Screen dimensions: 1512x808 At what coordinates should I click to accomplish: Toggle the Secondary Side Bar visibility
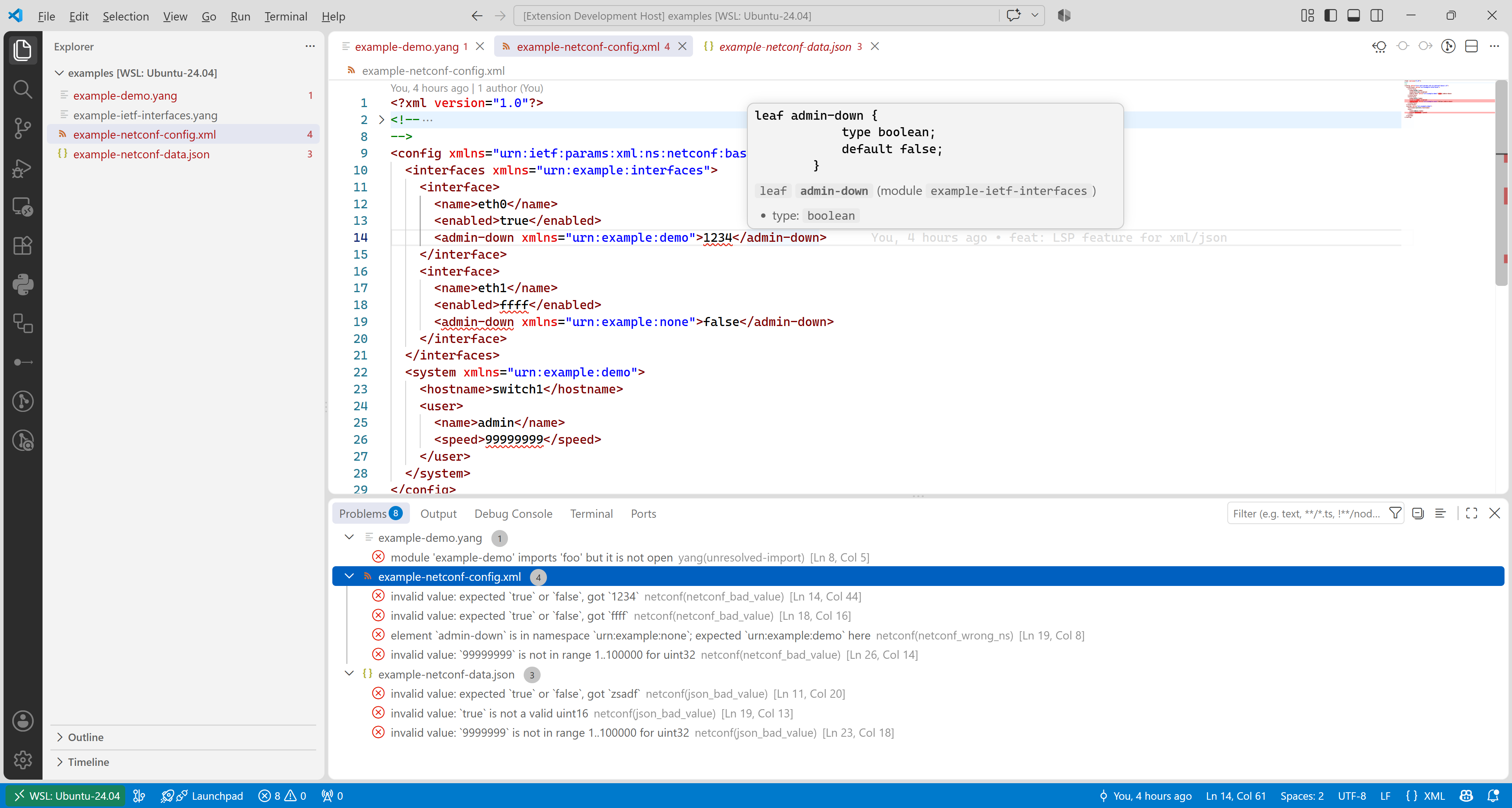click(1377, 16)
